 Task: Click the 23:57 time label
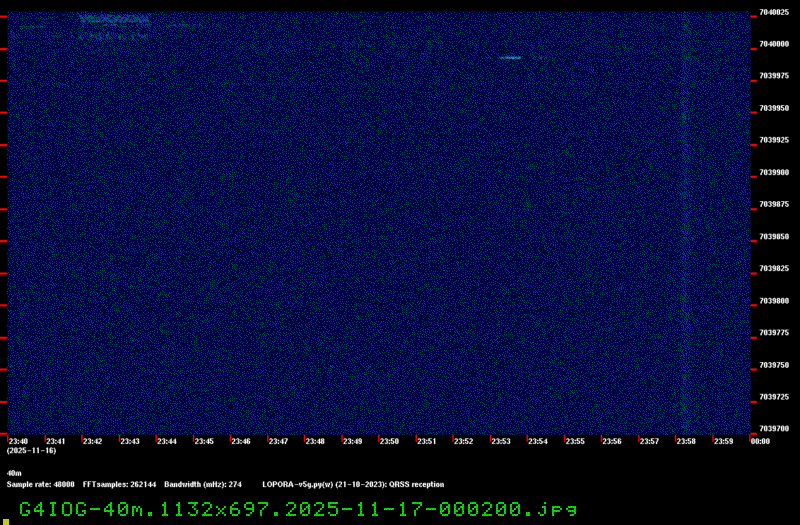(x=649, y=441)
